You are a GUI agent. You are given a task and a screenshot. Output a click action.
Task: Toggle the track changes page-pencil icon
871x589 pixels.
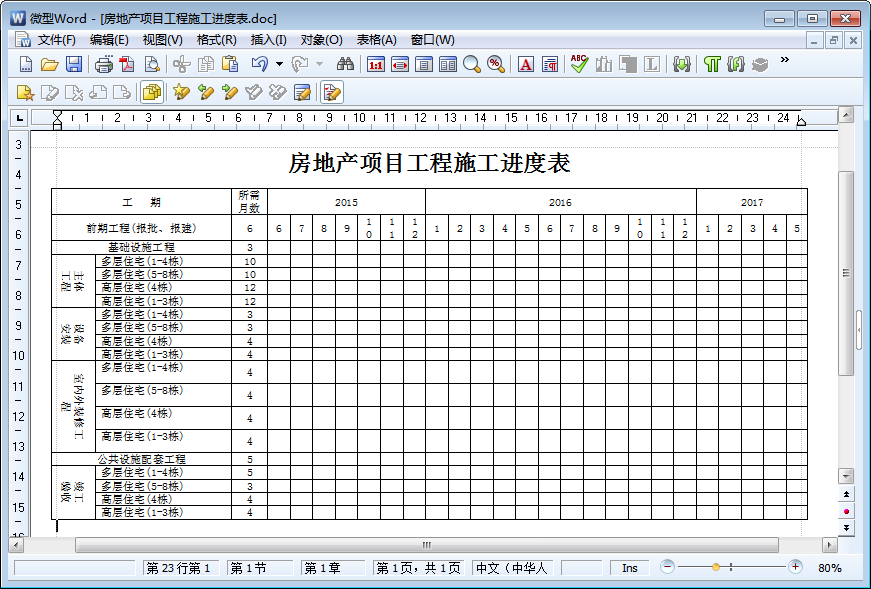point(332,92)
